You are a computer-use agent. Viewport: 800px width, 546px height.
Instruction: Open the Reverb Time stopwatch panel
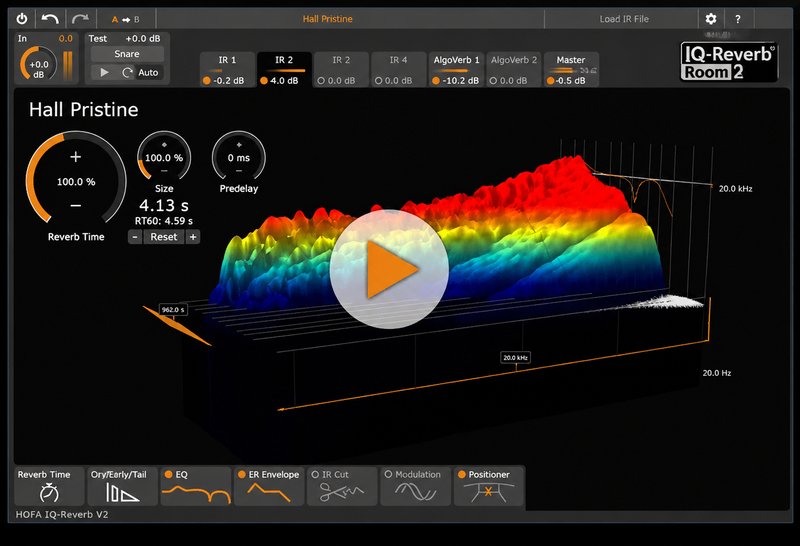(x=49, y=486)
